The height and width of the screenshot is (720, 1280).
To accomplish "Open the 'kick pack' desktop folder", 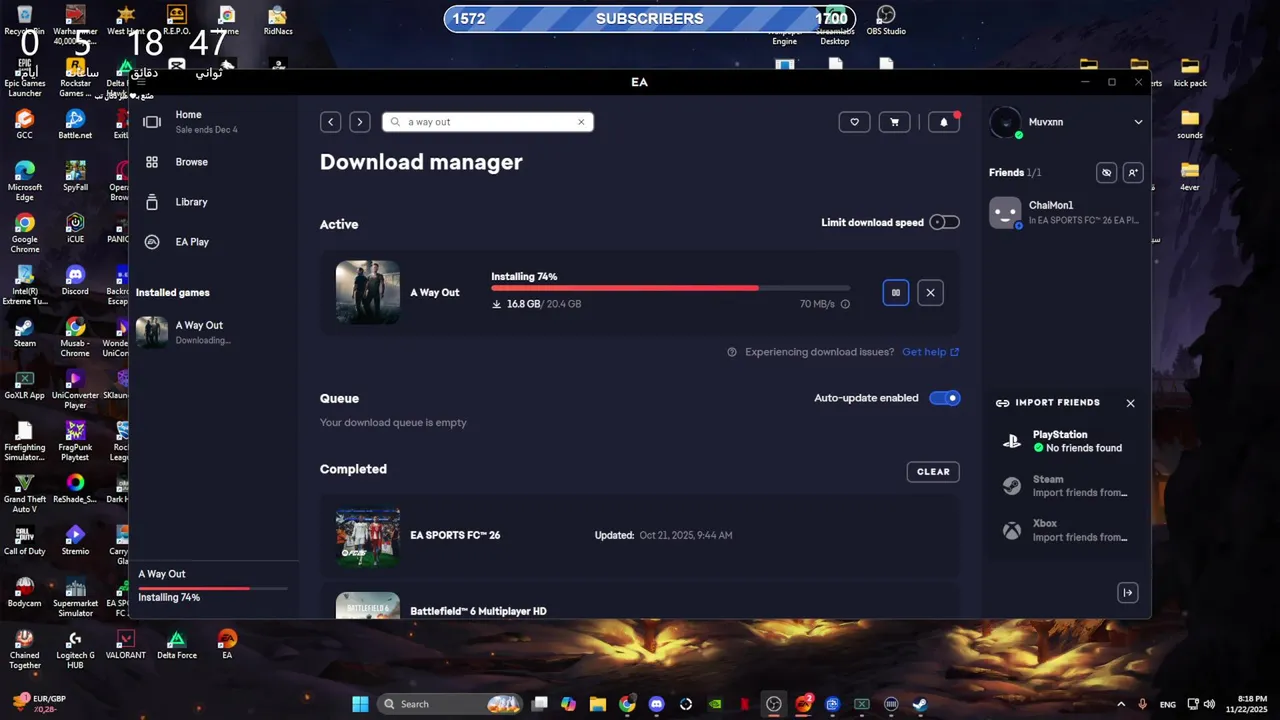I will pos(1189,73).
